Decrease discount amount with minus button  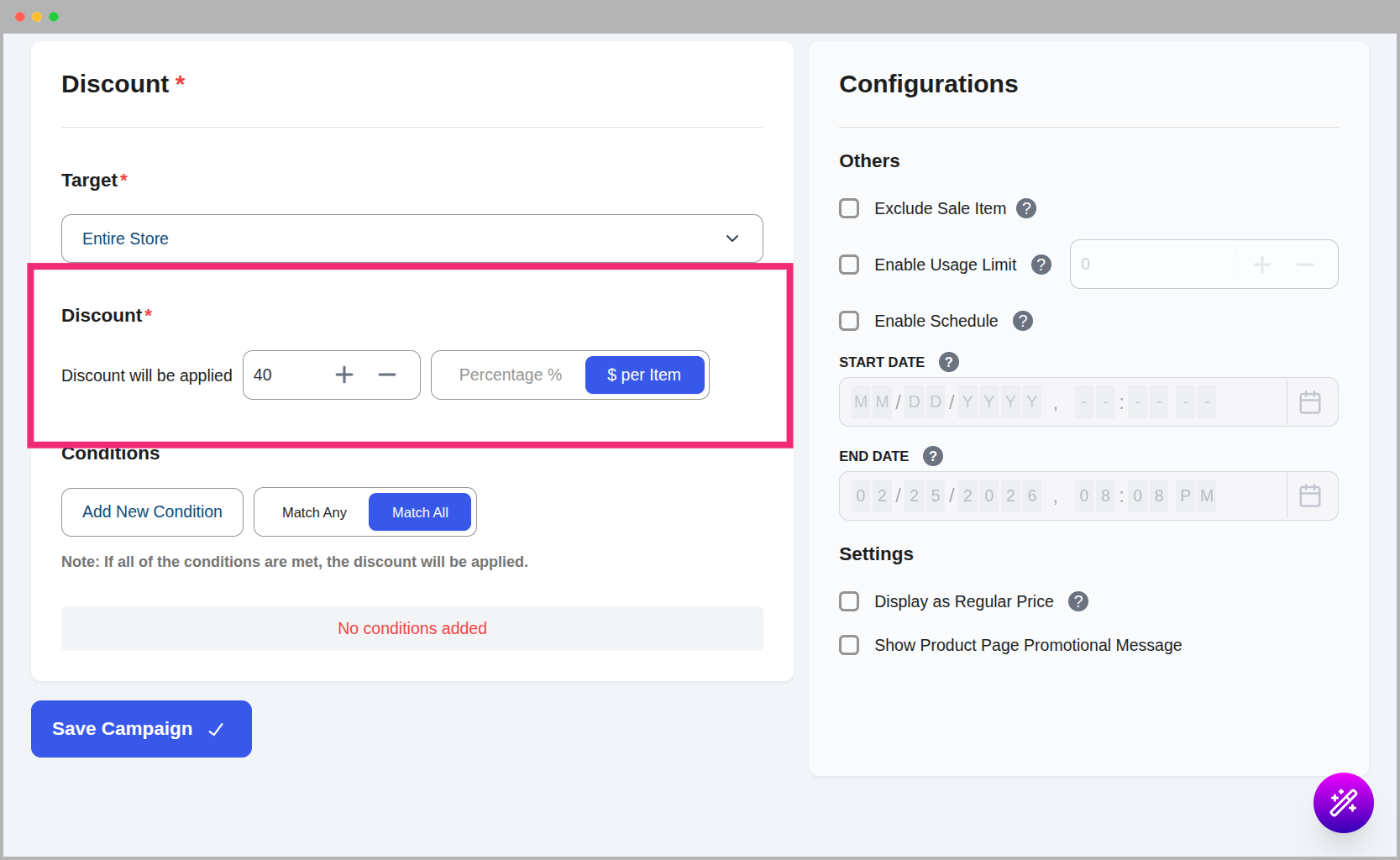click(x=387, y=375)
